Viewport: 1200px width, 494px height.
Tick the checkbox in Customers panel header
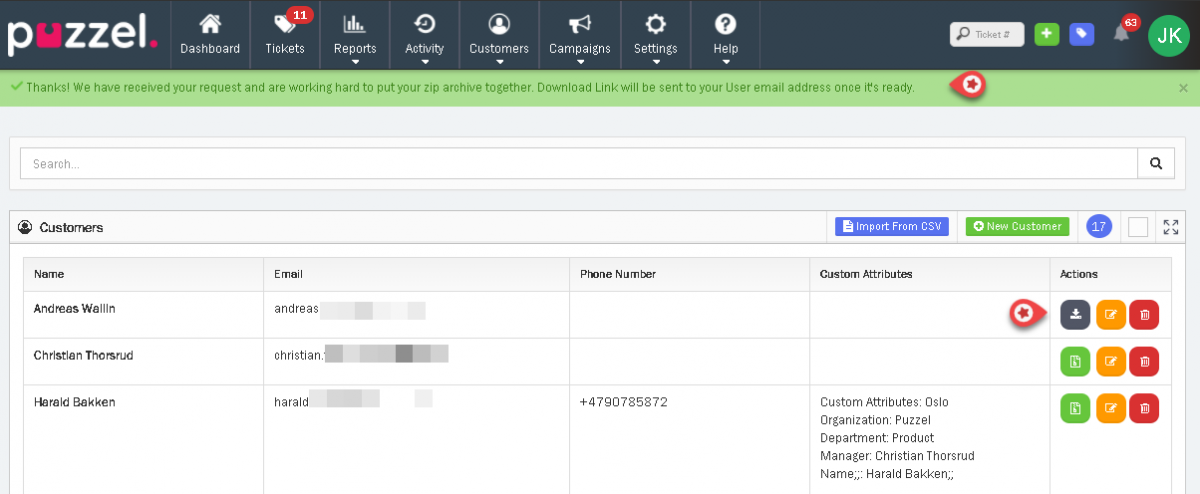coord(1137,227)
